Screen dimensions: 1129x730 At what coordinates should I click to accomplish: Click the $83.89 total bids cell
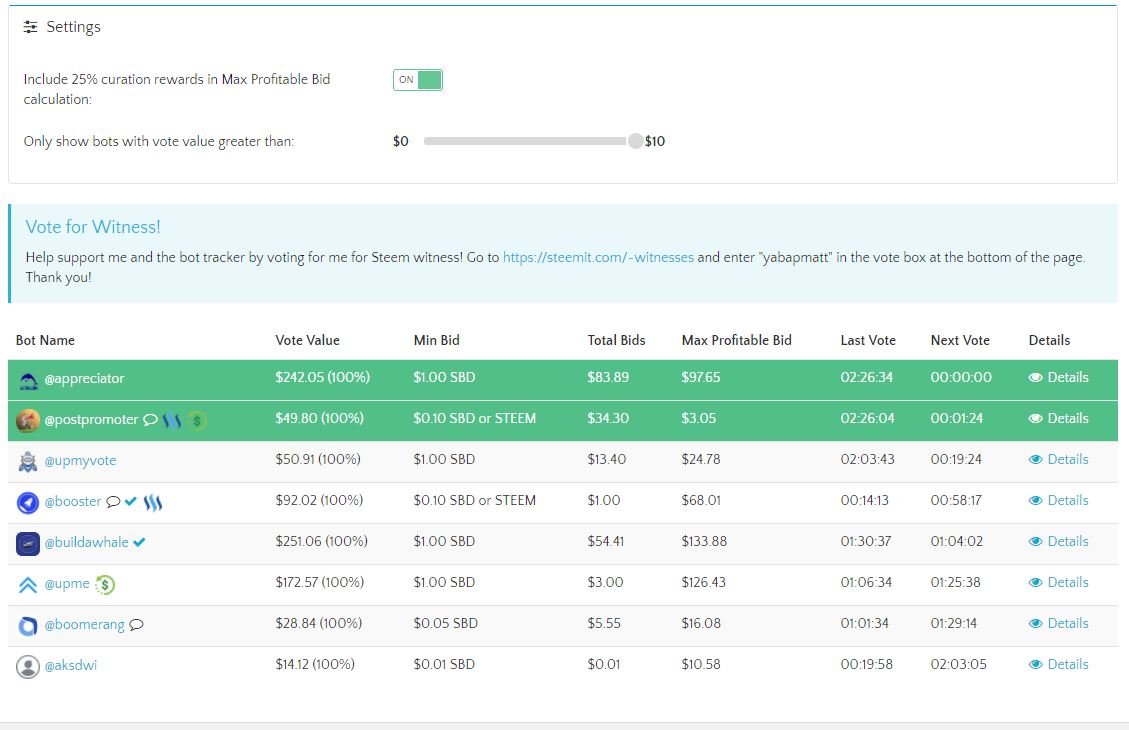(x=608, y=377)
